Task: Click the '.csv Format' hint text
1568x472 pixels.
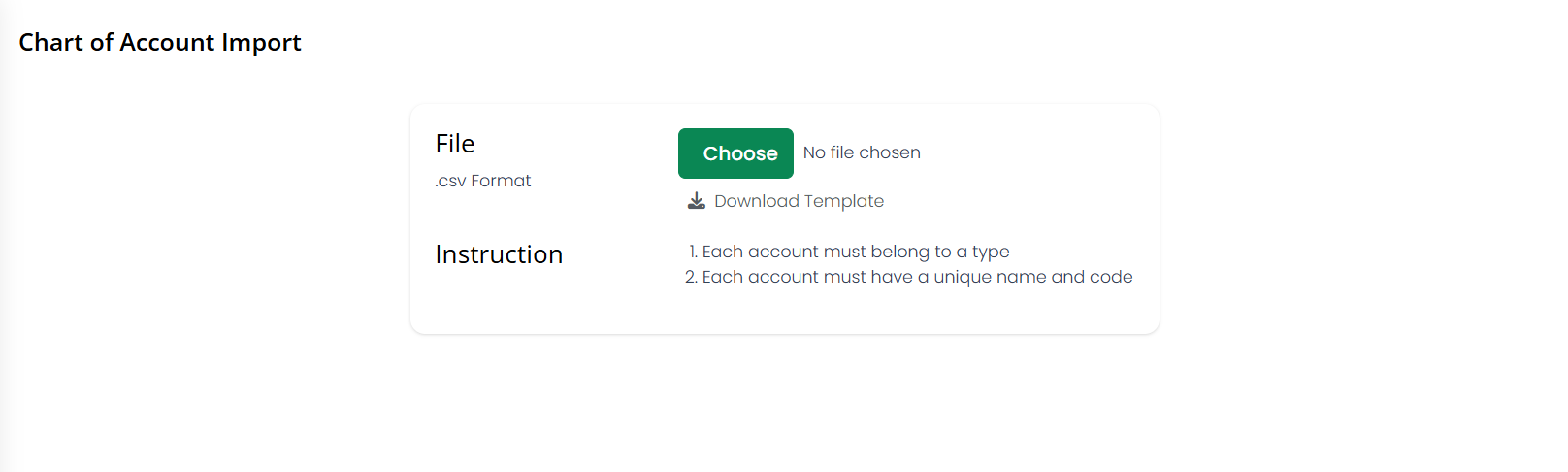Action: pos(483,181)
